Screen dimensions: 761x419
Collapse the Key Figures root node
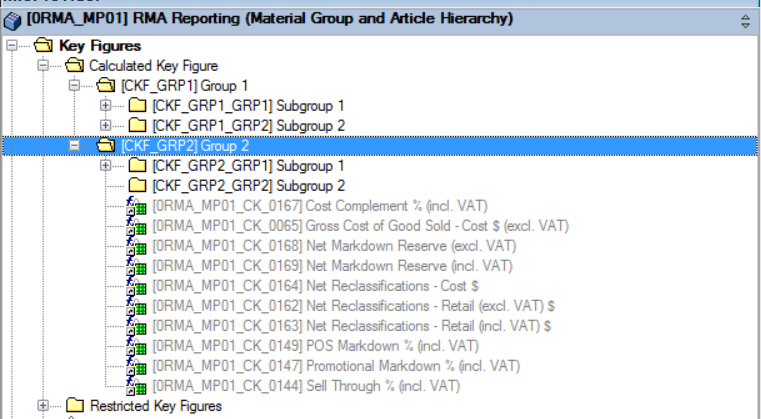pos(11,46)
